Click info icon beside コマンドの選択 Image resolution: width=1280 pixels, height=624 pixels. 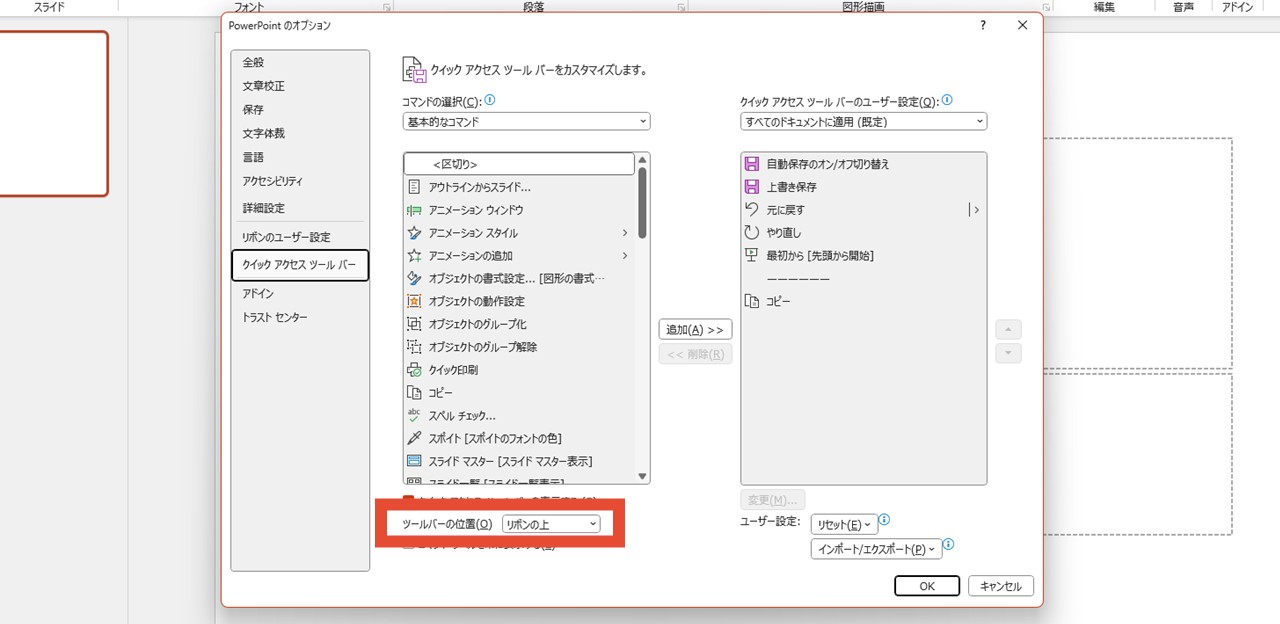490,101
